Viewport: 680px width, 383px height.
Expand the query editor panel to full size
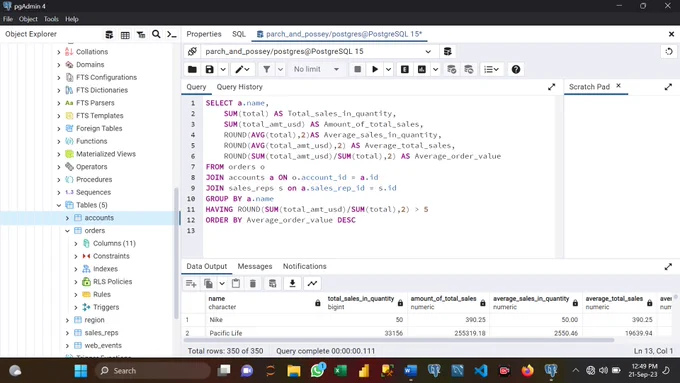[x=551, y=87]
